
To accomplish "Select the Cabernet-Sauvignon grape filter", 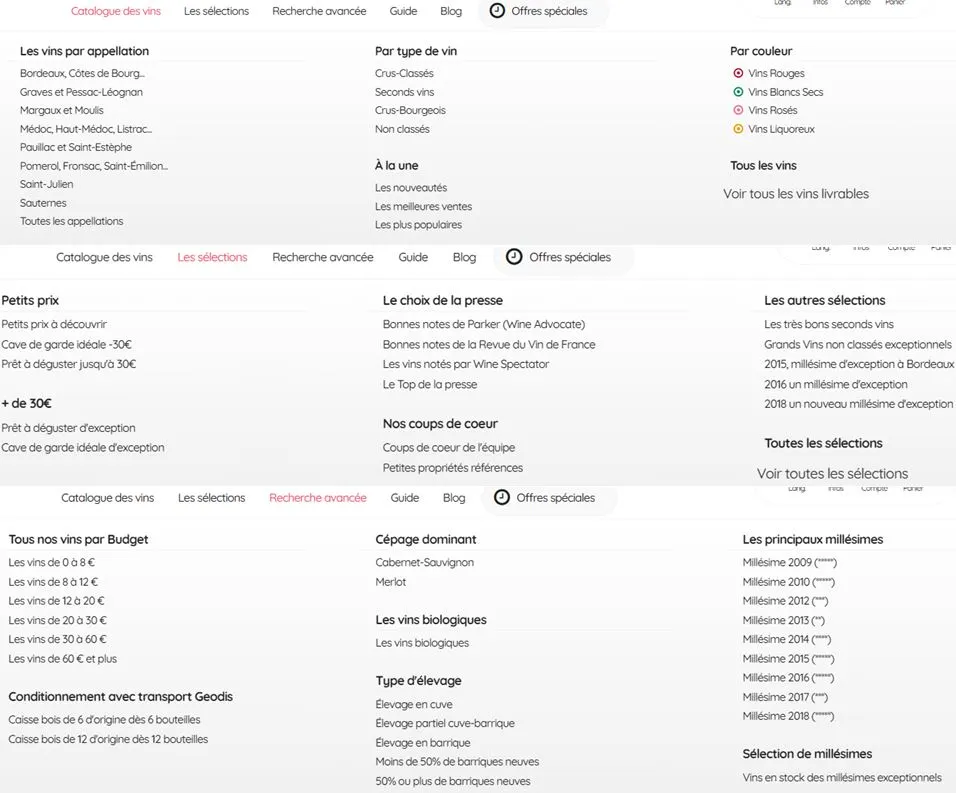I will 424,562.
